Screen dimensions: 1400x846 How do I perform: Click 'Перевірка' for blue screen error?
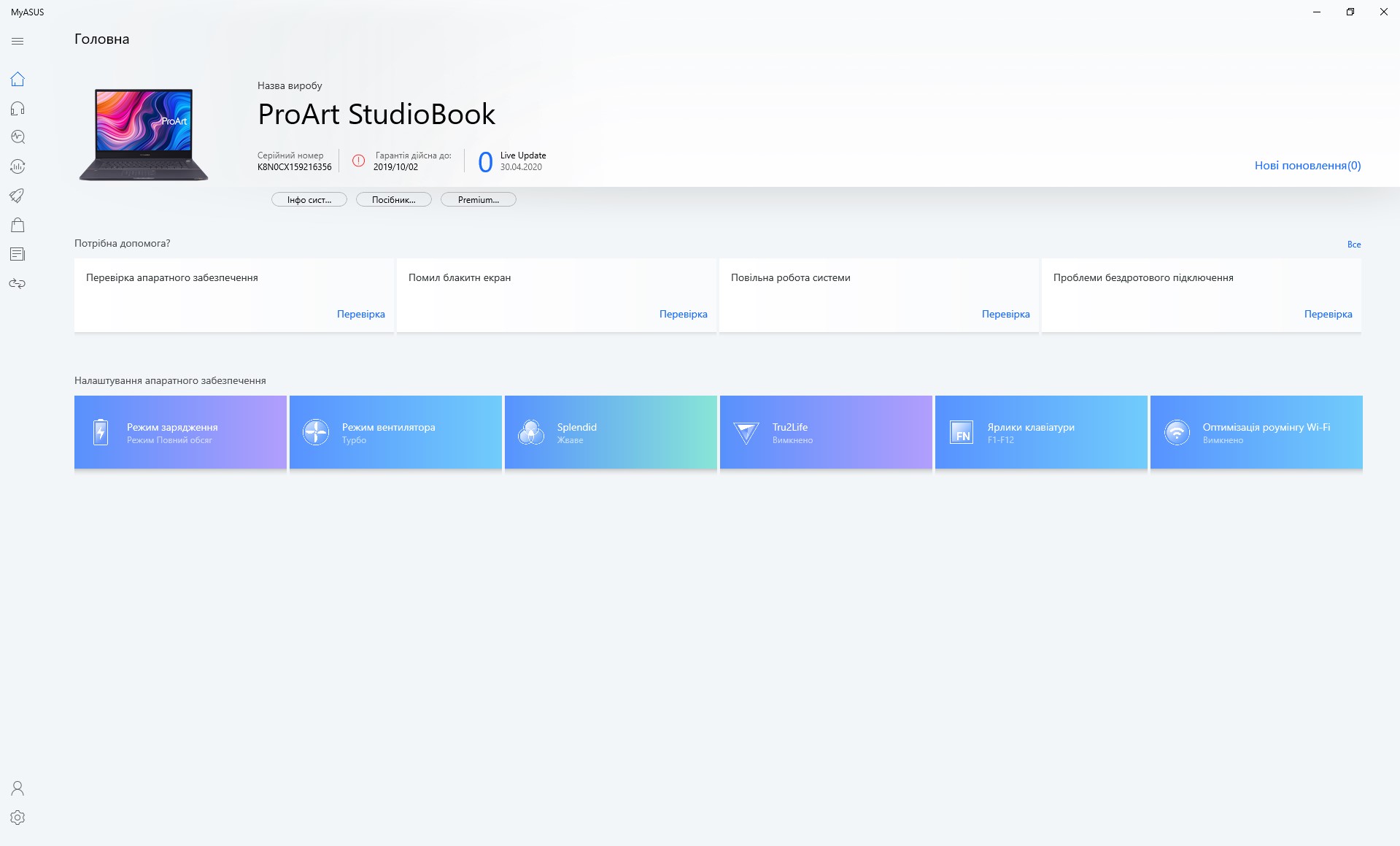(x=684, y=315)
